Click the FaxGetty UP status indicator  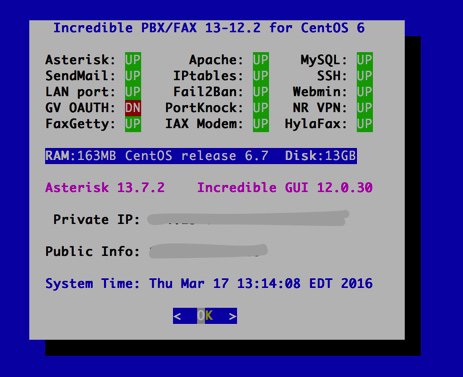point(133,124)
